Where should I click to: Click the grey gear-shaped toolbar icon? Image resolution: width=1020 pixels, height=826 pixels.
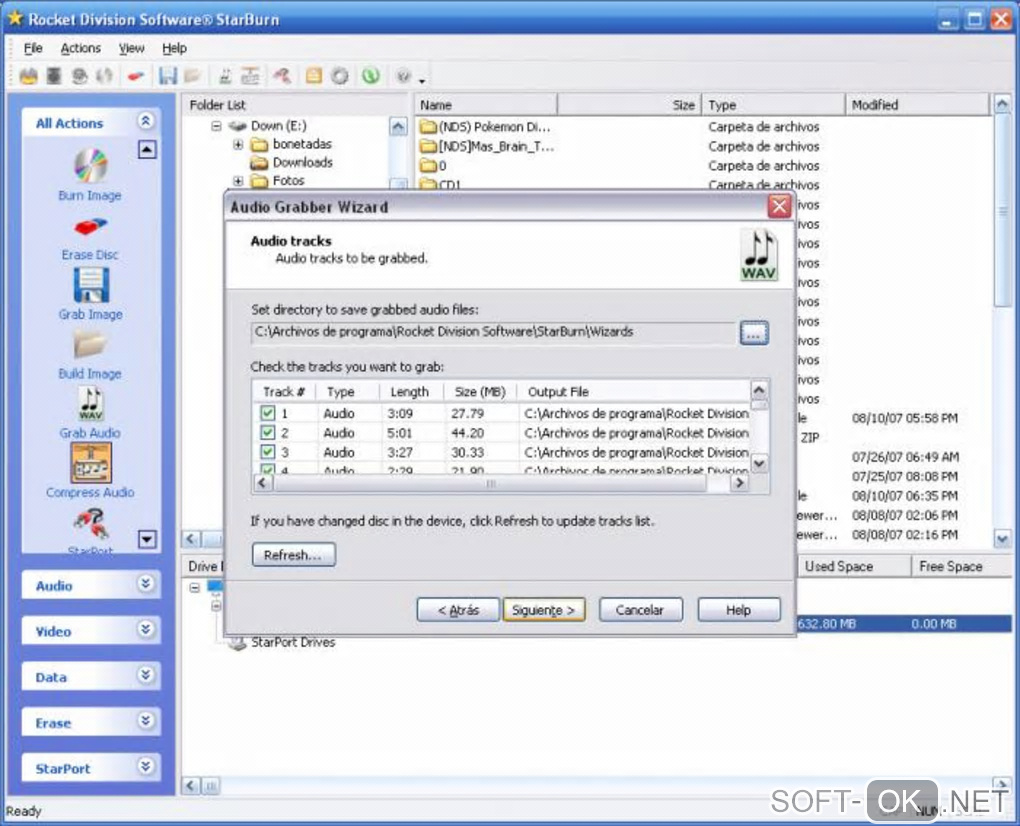pyautogui.click(x=340, y=76)
